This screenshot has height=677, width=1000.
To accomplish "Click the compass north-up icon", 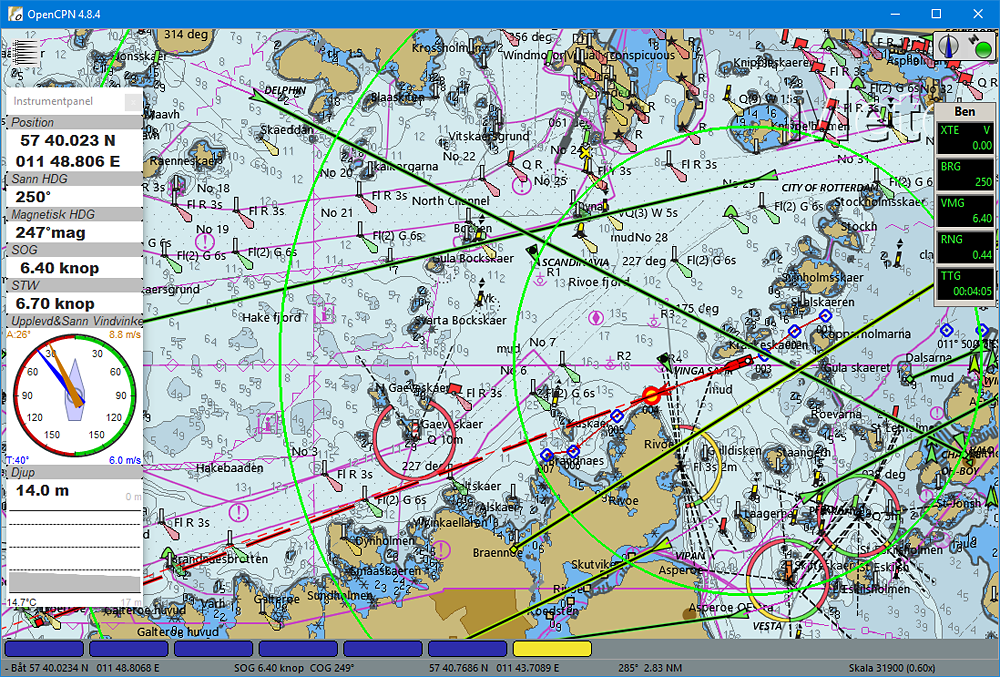I will click(946, 46).
